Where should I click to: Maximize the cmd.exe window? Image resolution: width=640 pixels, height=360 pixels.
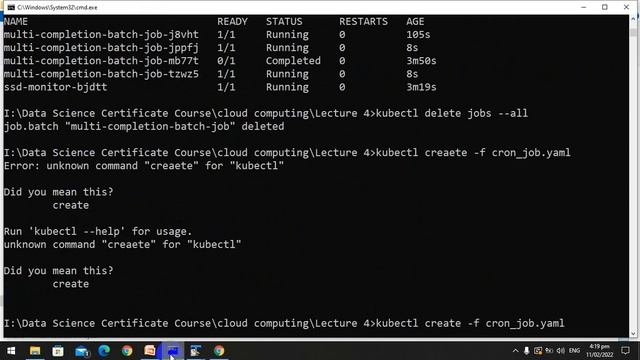605,7
